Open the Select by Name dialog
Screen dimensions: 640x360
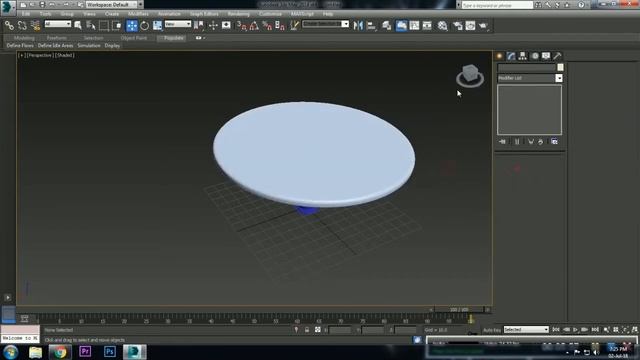91,26
